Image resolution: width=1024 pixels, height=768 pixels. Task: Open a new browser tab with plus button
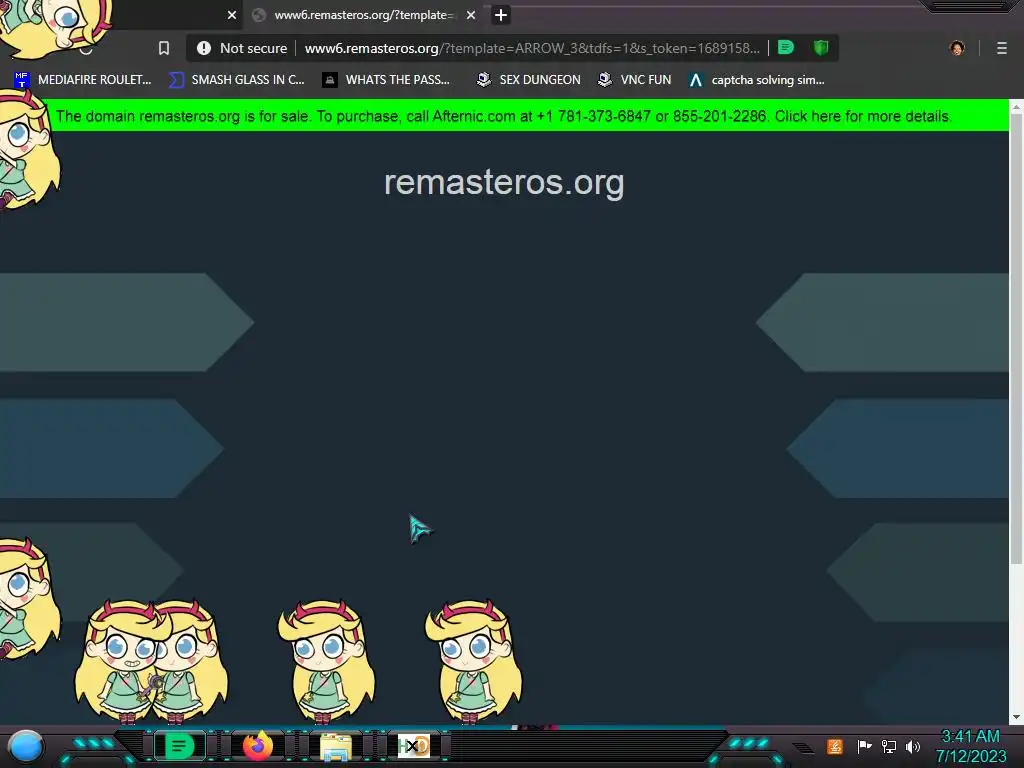pos(501,15)
